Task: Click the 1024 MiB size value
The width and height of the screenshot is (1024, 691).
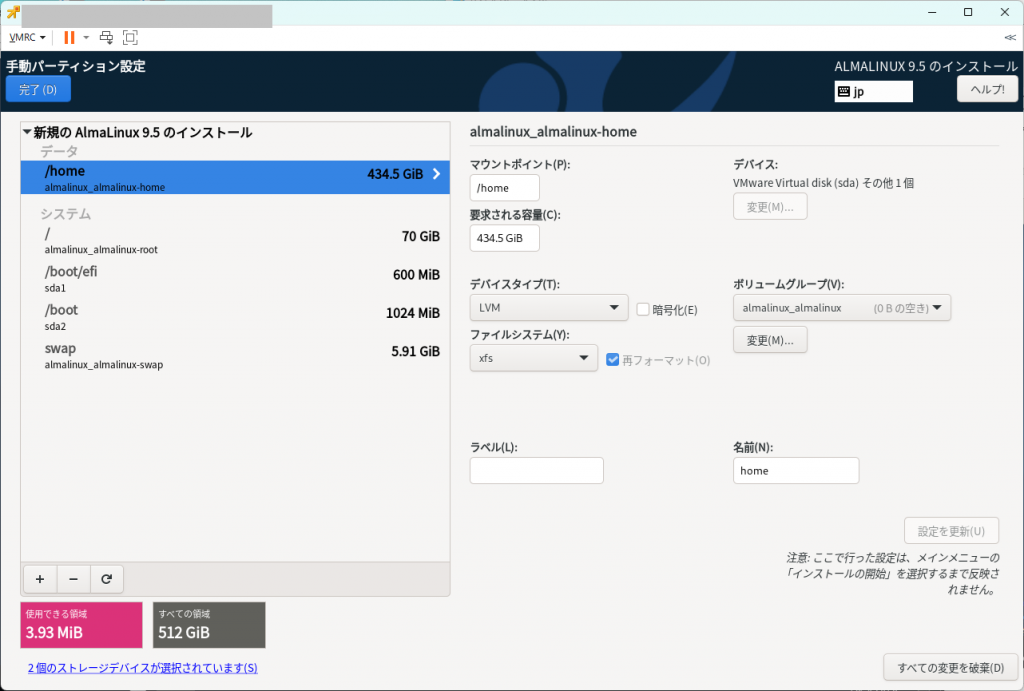Action: (413, 313)
